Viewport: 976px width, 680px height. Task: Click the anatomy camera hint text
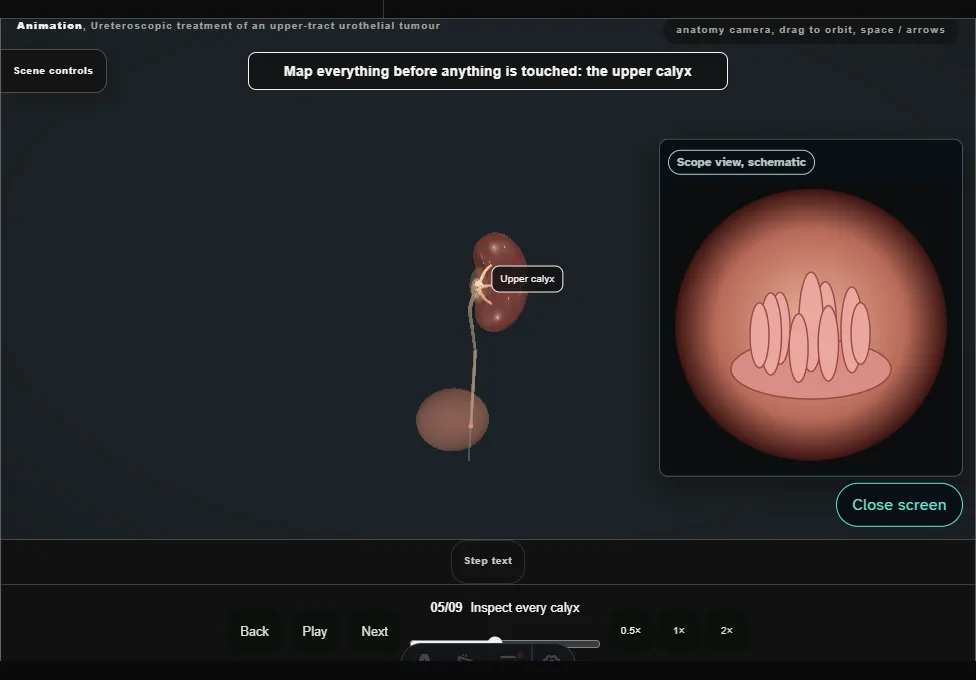810,30
